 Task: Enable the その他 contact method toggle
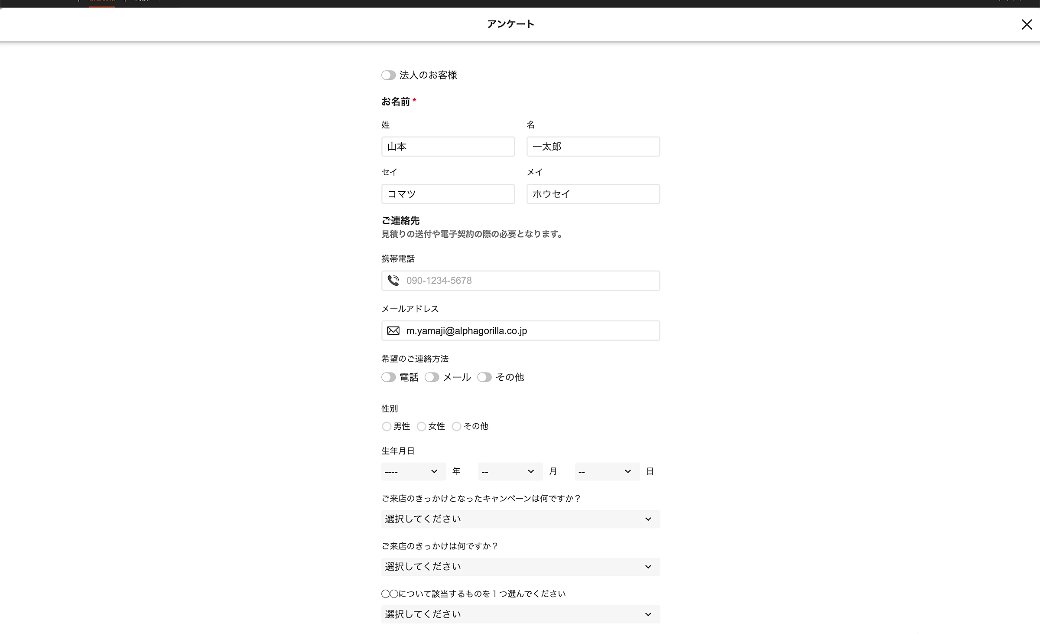tap(484, 377)
